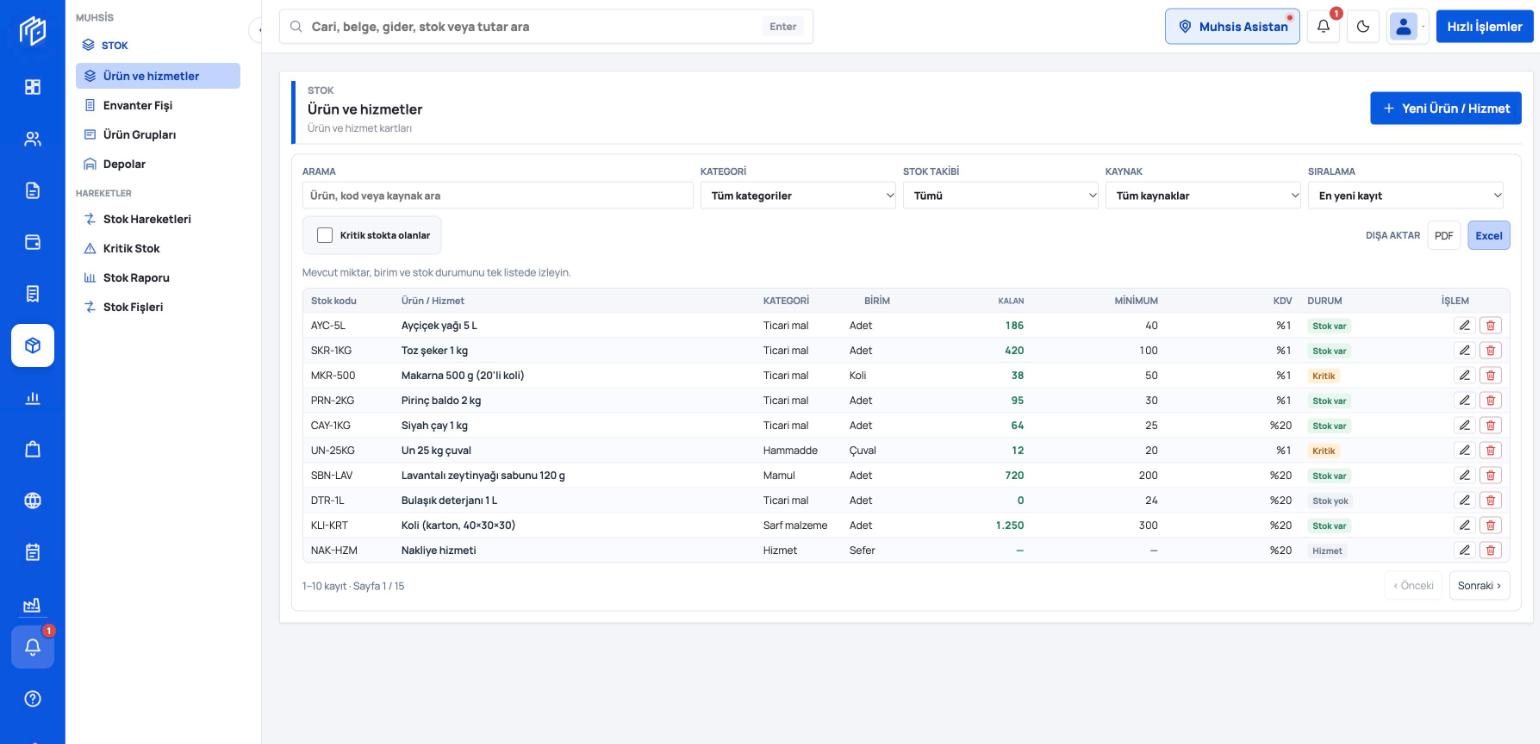Screen dimensions: 1540x744
Task: Open Stok Fişleri in sidebar
Action: point(158,307)
